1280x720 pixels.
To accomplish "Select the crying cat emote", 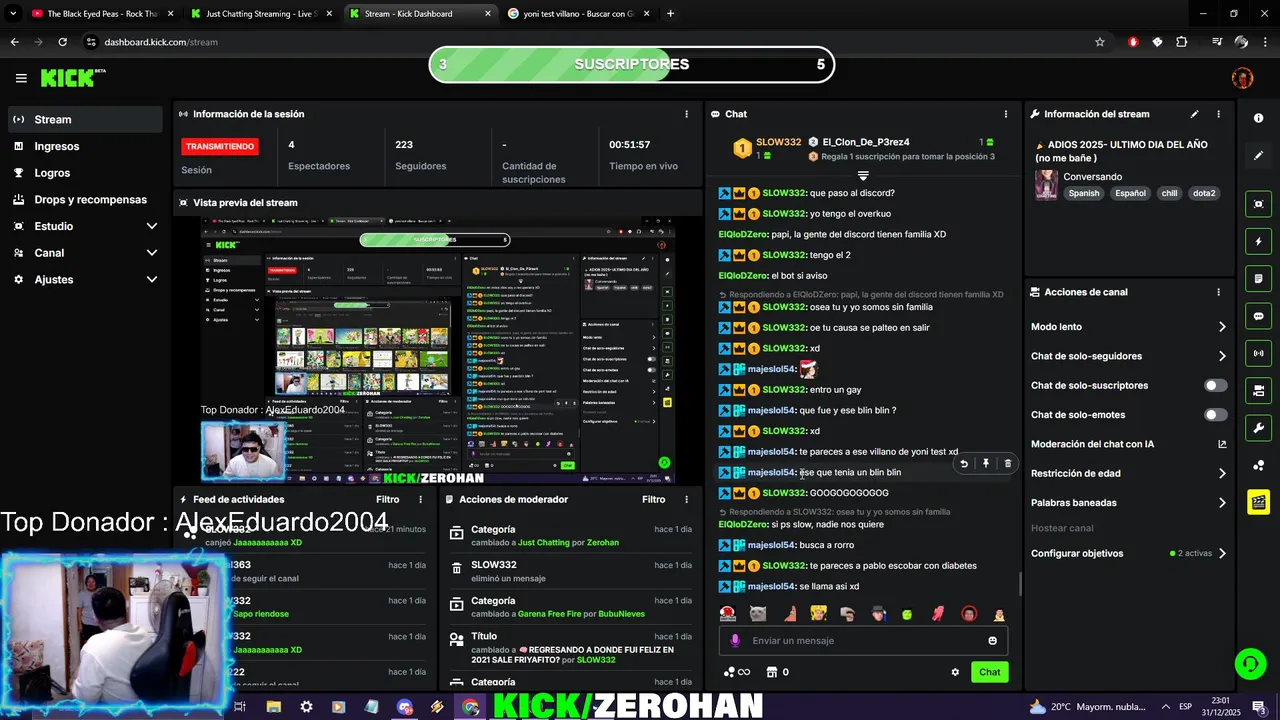I will (x=758, y=613).
